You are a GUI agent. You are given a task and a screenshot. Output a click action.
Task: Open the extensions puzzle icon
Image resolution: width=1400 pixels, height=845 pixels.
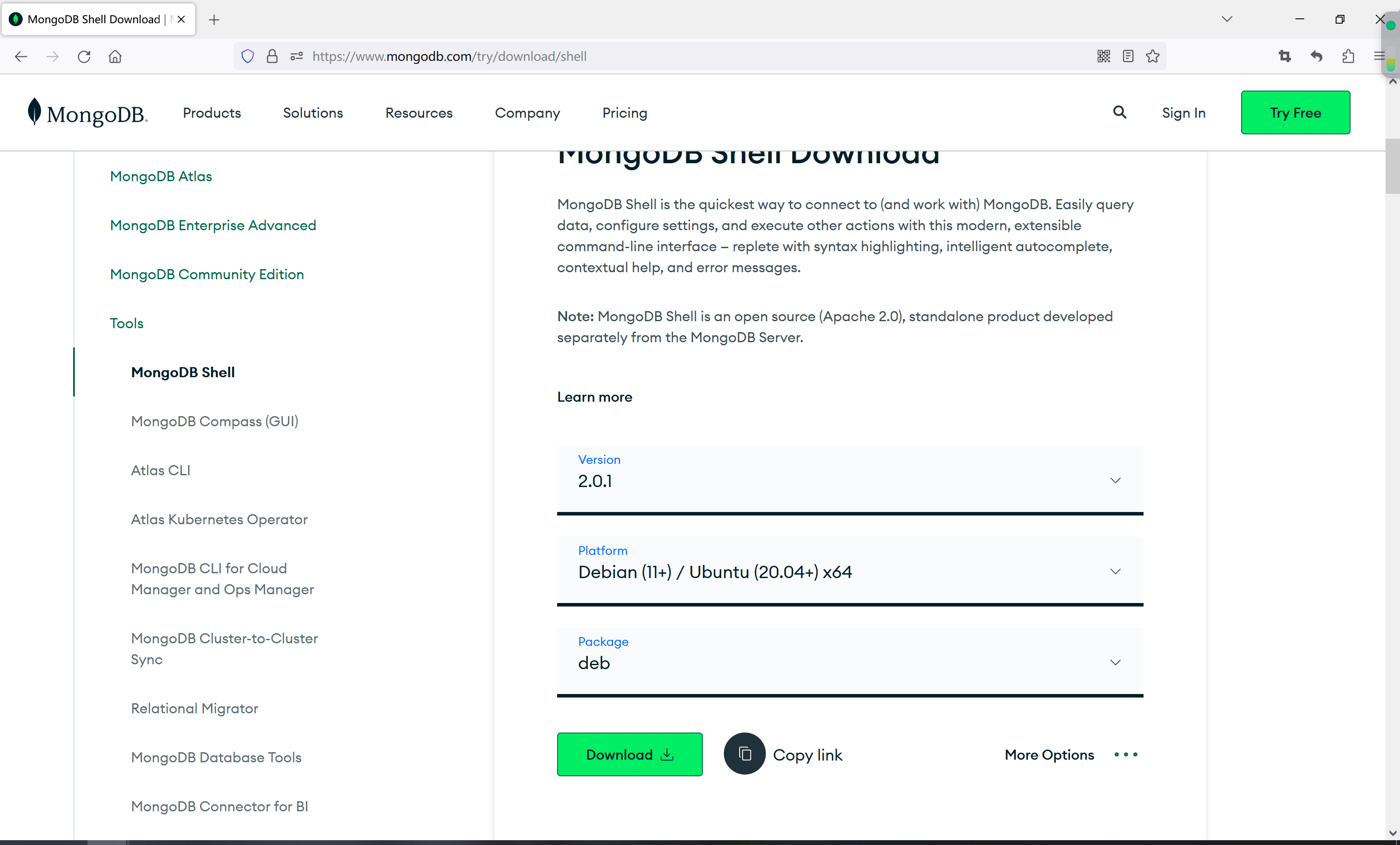pos(1348,56)
